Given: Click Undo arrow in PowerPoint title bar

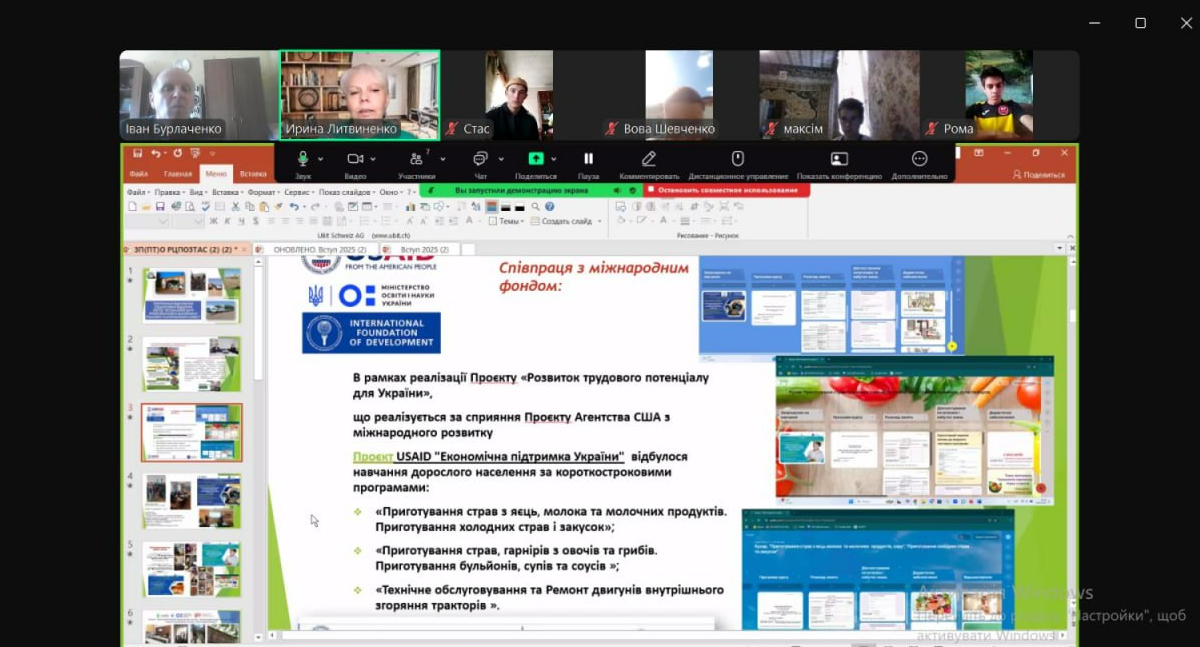Looking at the screenshot, I should coord(155,154).
